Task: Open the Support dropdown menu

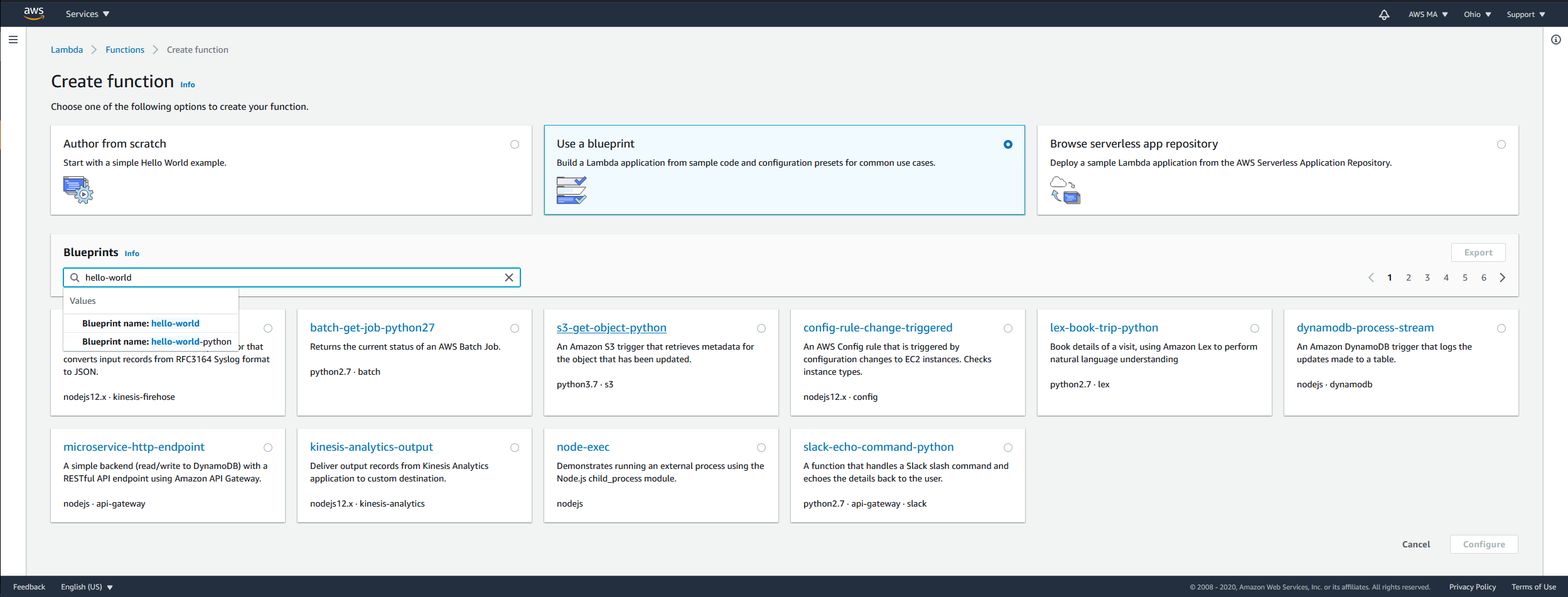Action: coord(1526,14)
